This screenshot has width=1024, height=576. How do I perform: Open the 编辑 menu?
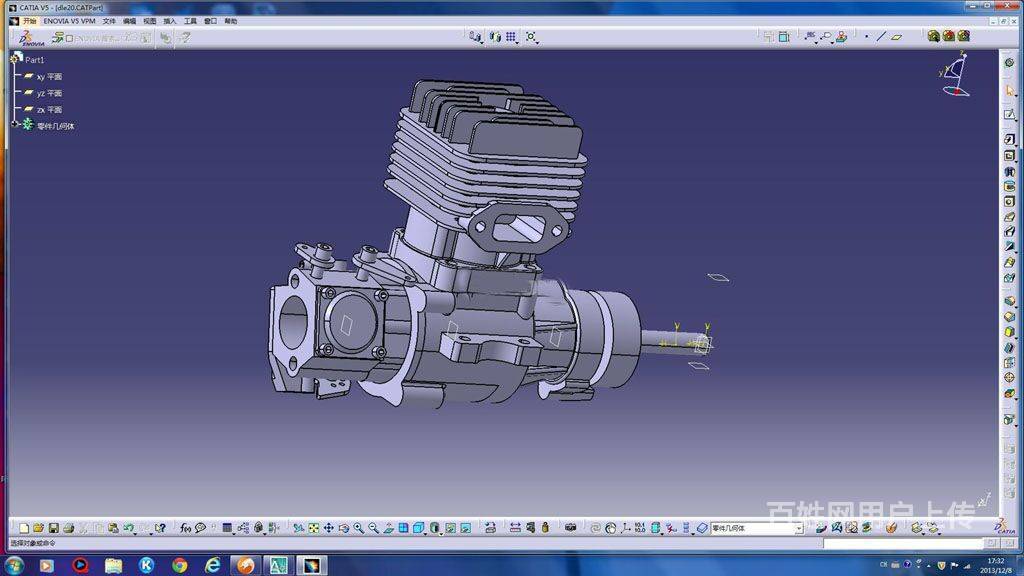[x=129, y=21]
